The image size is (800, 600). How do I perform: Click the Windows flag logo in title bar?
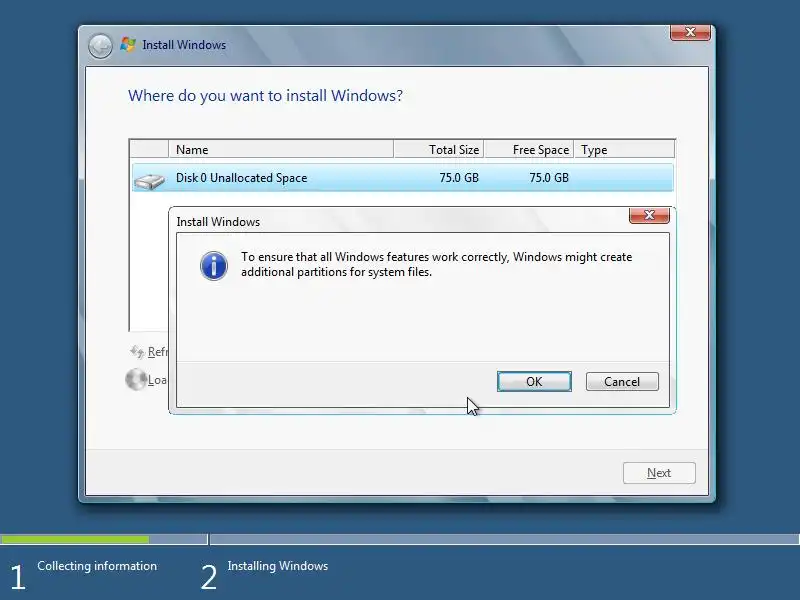(128, 44)
